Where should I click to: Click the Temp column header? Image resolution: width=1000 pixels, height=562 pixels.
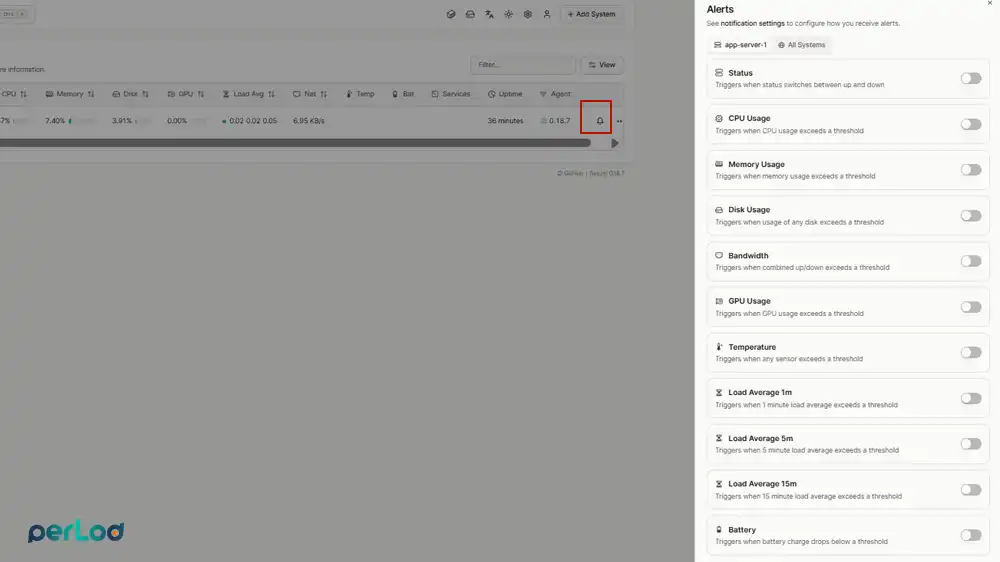point(360,94)
